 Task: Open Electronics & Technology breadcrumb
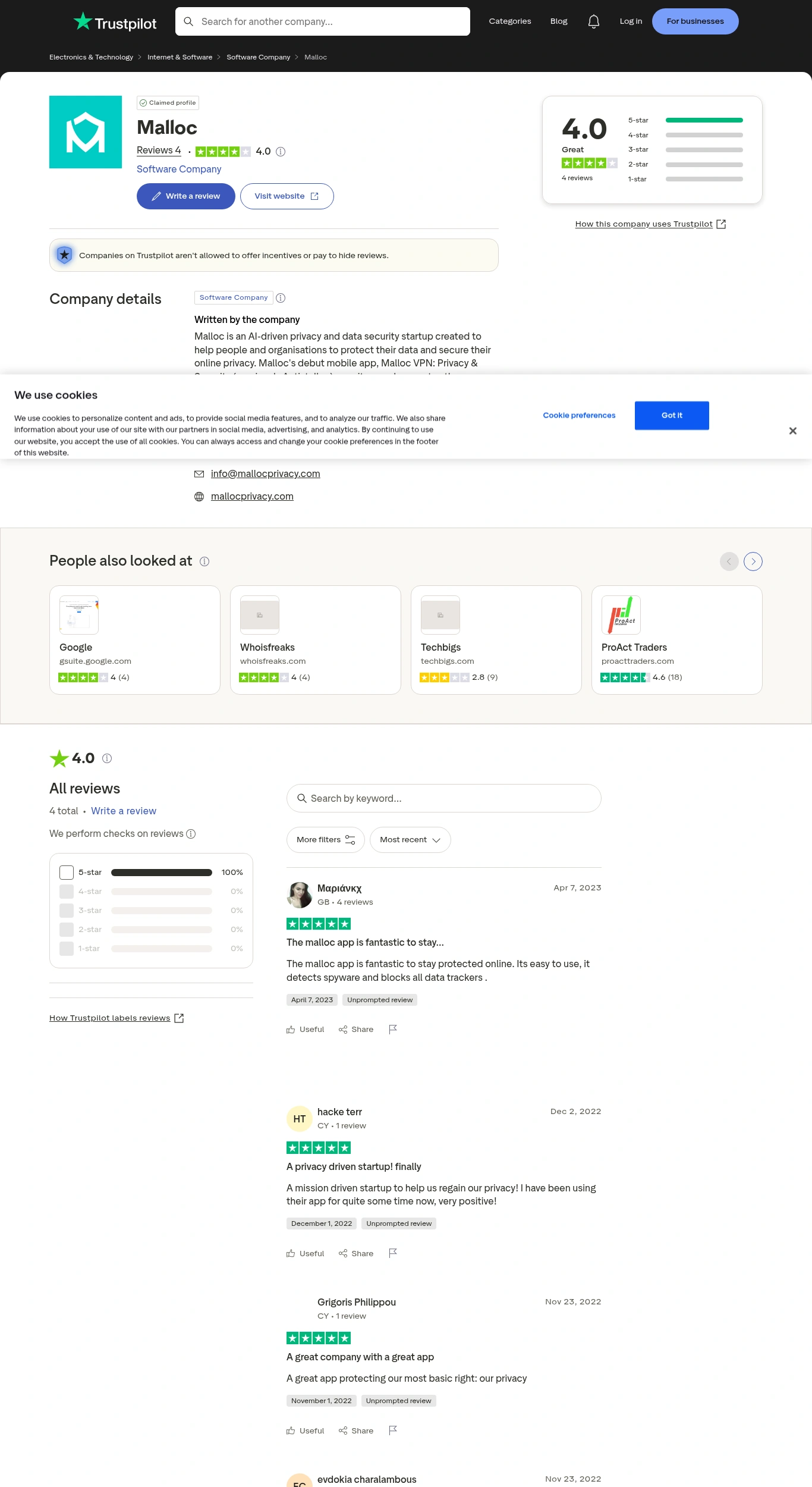coord(91,57)
